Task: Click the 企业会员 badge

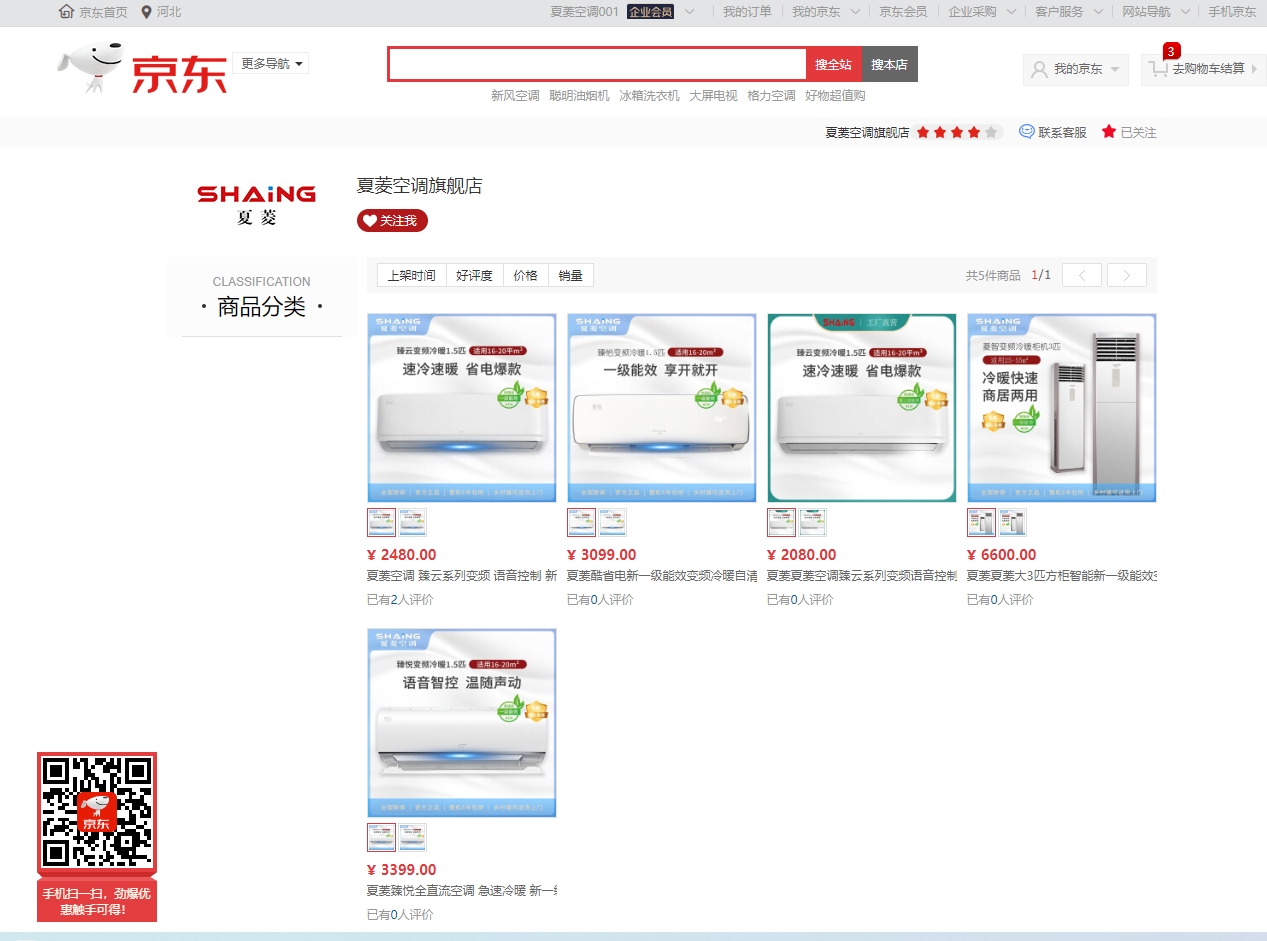Action: (x=650, y=12)
